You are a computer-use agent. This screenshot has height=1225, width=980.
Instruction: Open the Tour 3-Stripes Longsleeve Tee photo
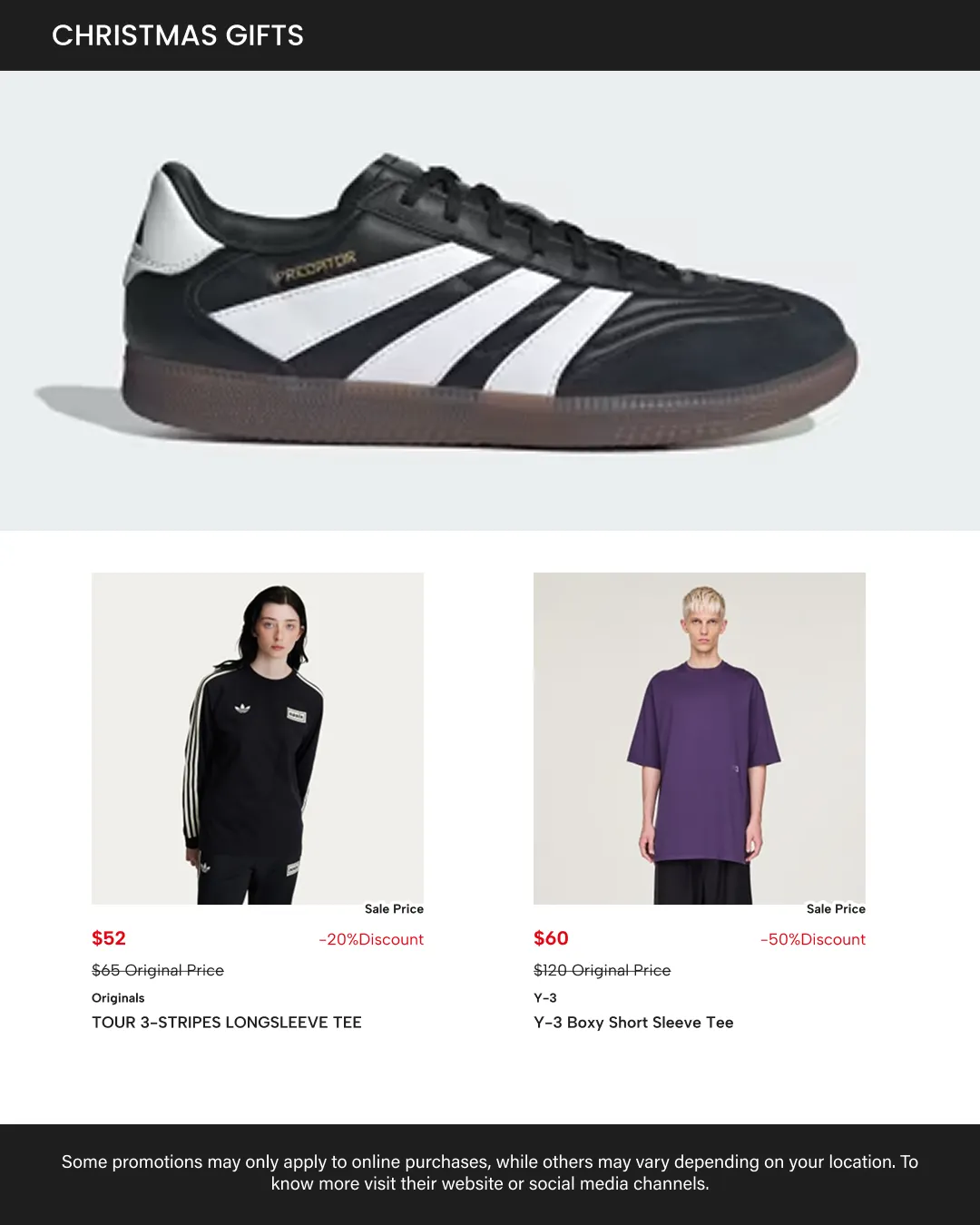click(x=258, y=738)
